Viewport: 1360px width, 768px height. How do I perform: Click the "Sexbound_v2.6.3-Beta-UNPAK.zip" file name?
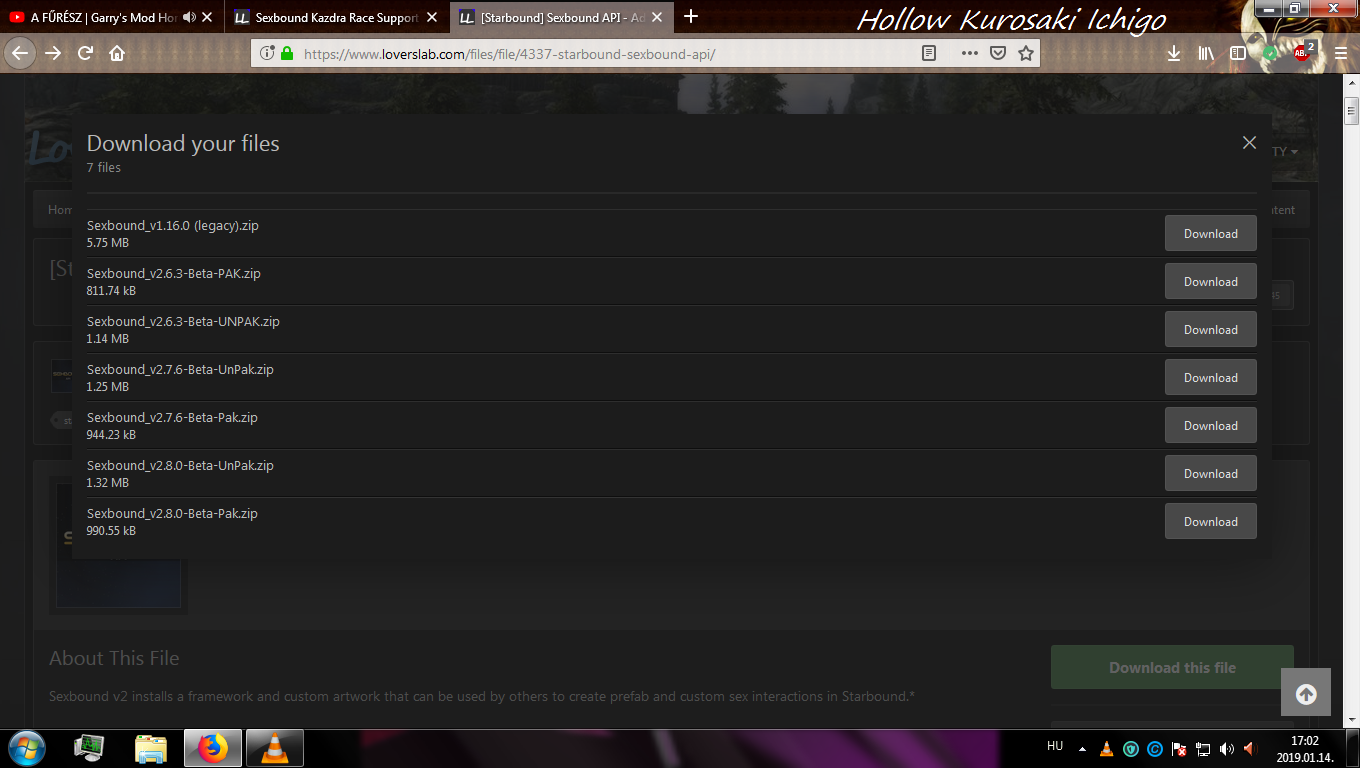point(183,322)
